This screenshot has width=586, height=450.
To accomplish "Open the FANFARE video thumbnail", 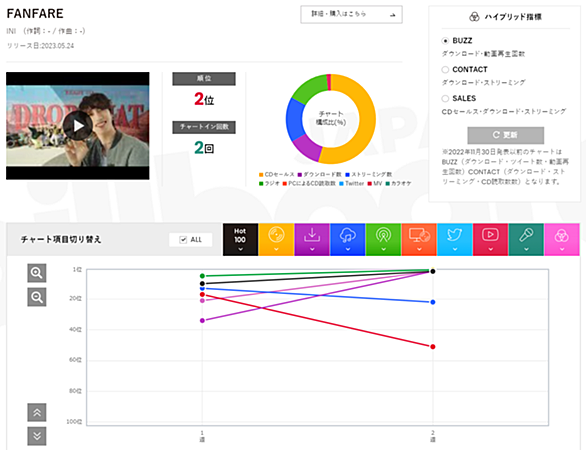I will point(78,126).
